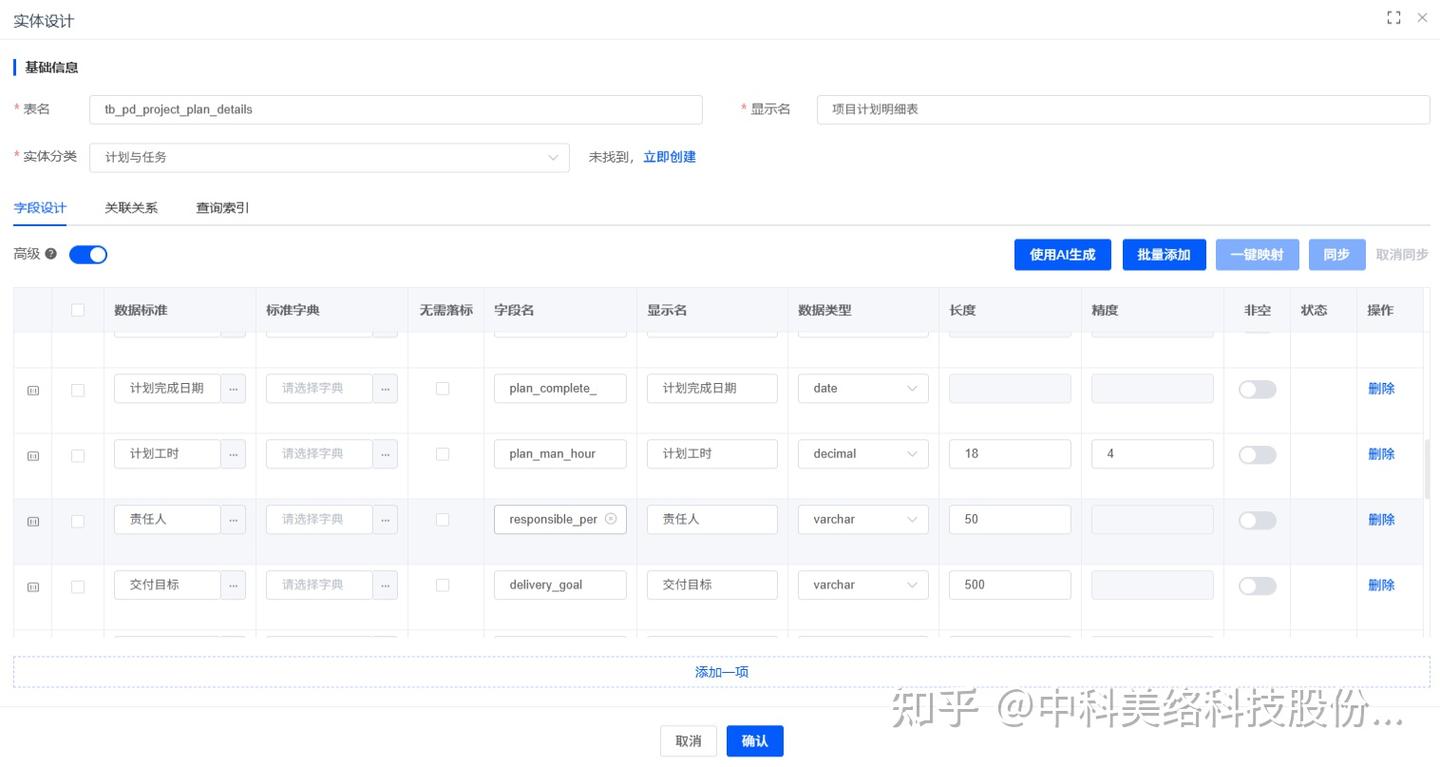
Task: Tick the select-all checkbox in table header
Action: pos(78,310)
